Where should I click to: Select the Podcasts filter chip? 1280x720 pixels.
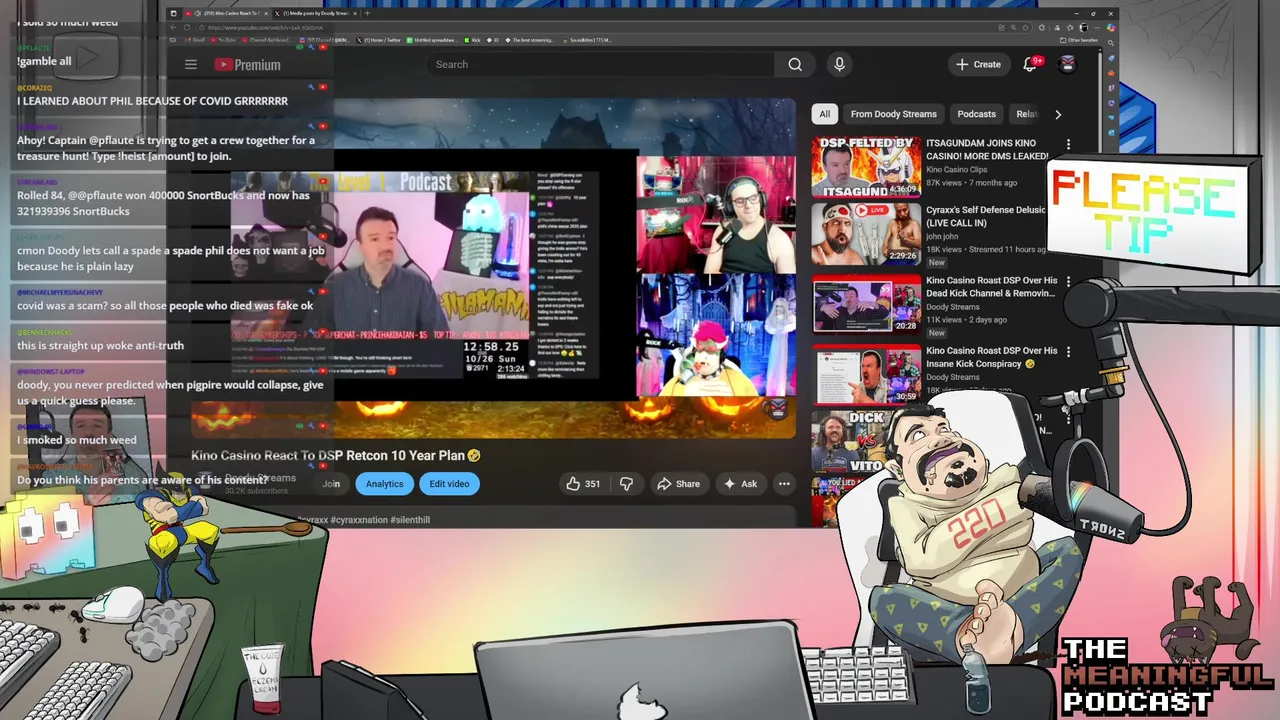pos(976,114)
